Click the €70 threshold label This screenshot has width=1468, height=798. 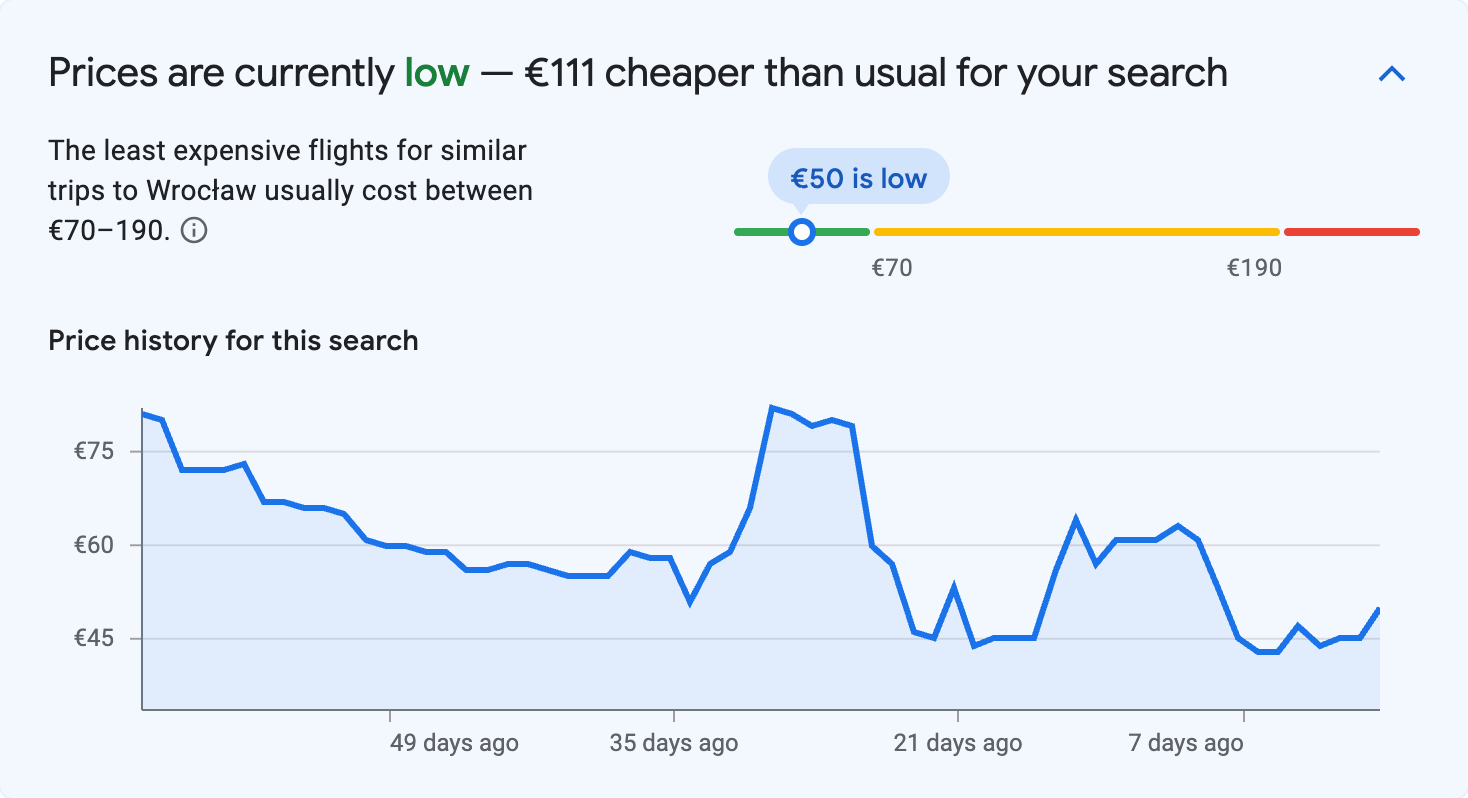click(893, 267)
